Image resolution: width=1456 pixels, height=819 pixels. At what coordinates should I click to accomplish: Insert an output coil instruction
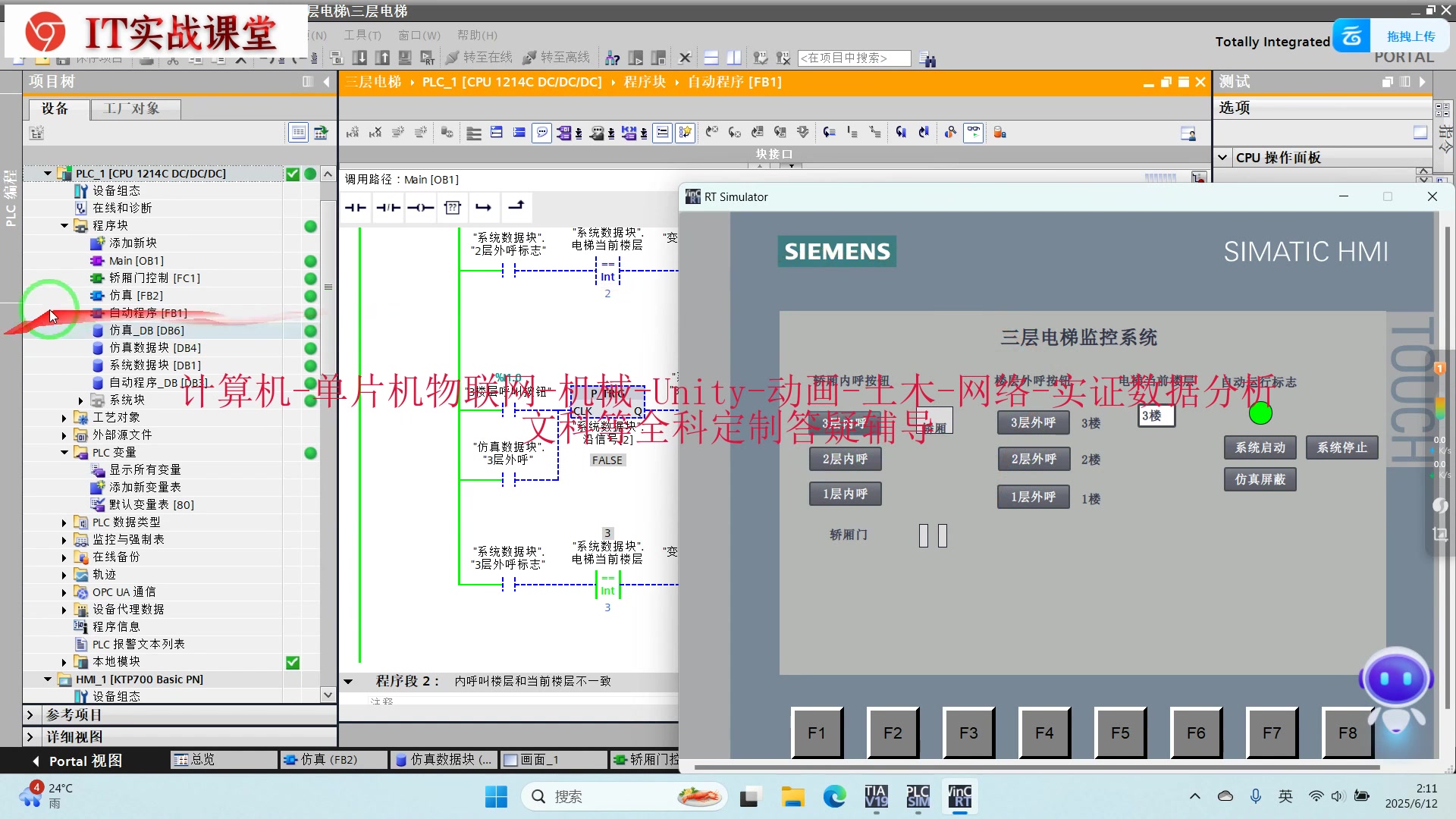tap(420, 208)
